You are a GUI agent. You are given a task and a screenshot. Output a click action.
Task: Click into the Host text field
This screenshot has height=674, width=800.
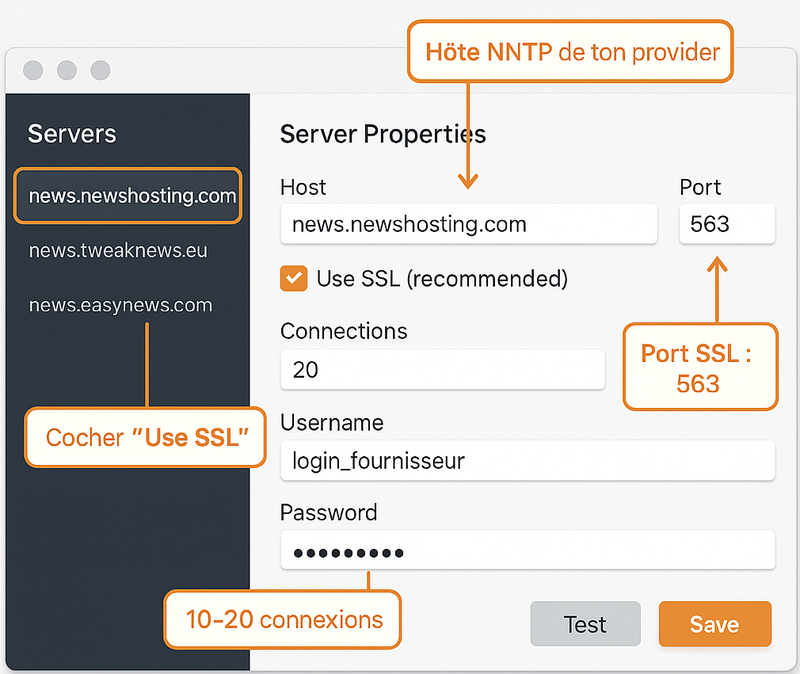468,224
